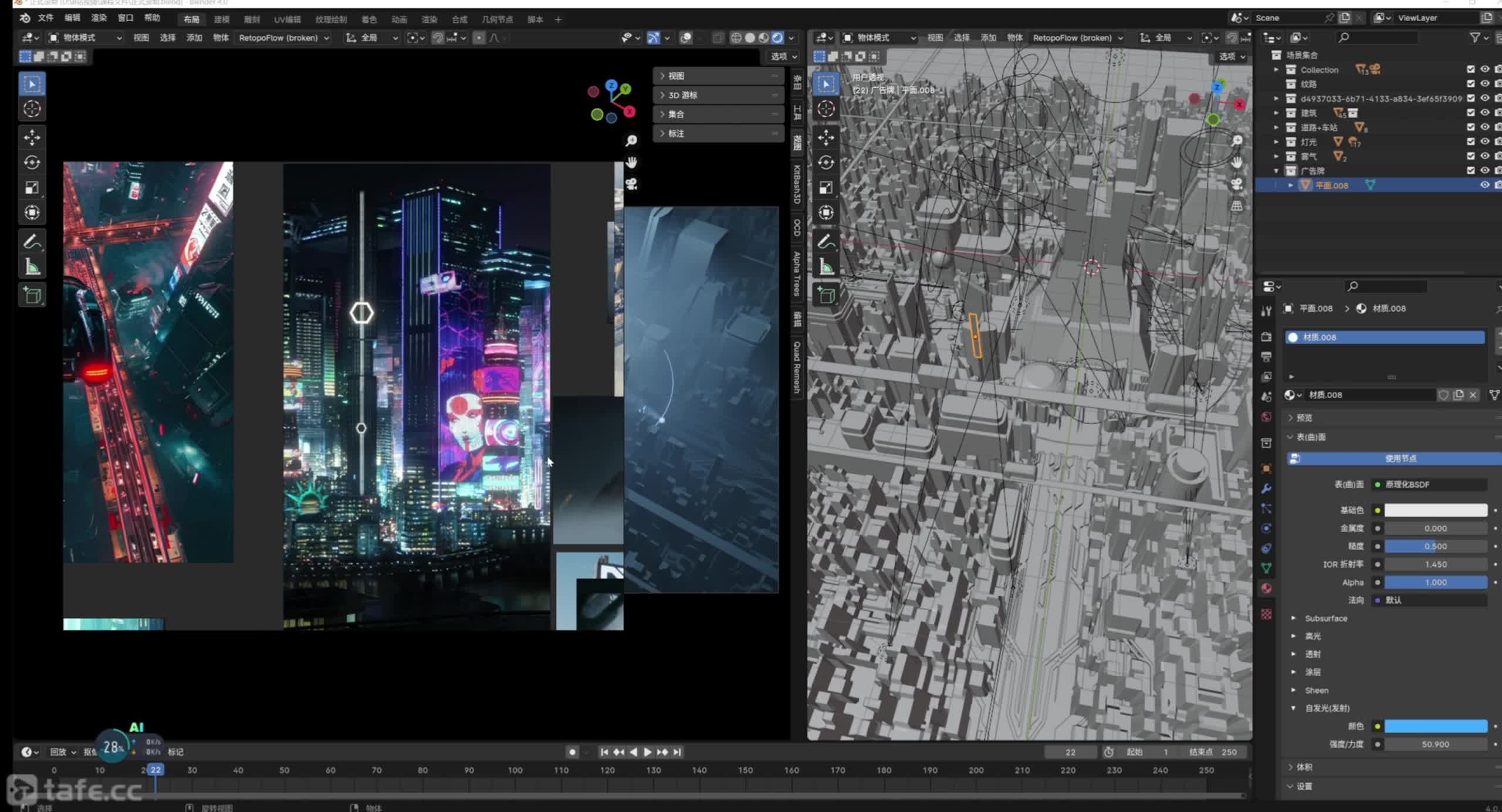Open the 全局 orientation dropdown in right viewport
Screen dimensions: 1502x812
pyautogui.click(x=1166, y=38)
